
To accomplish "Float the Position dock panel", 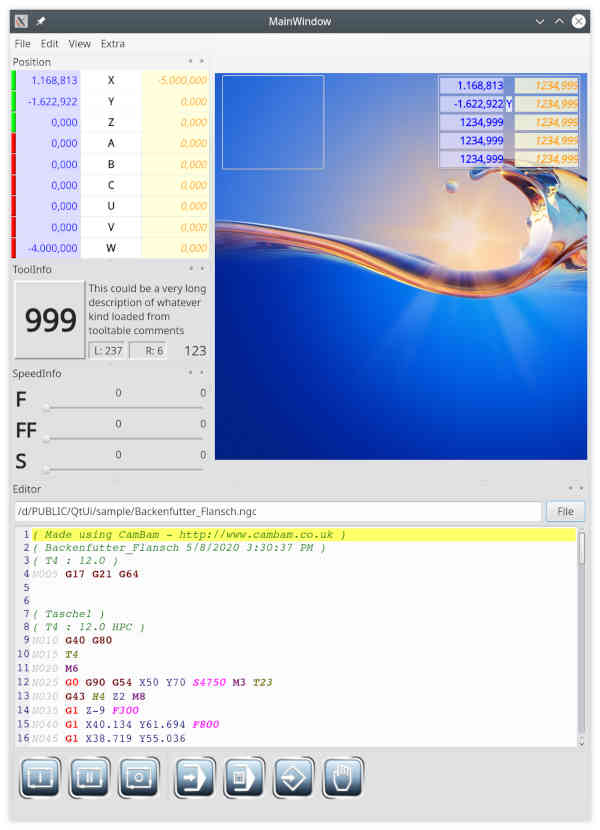I will 191,61.
